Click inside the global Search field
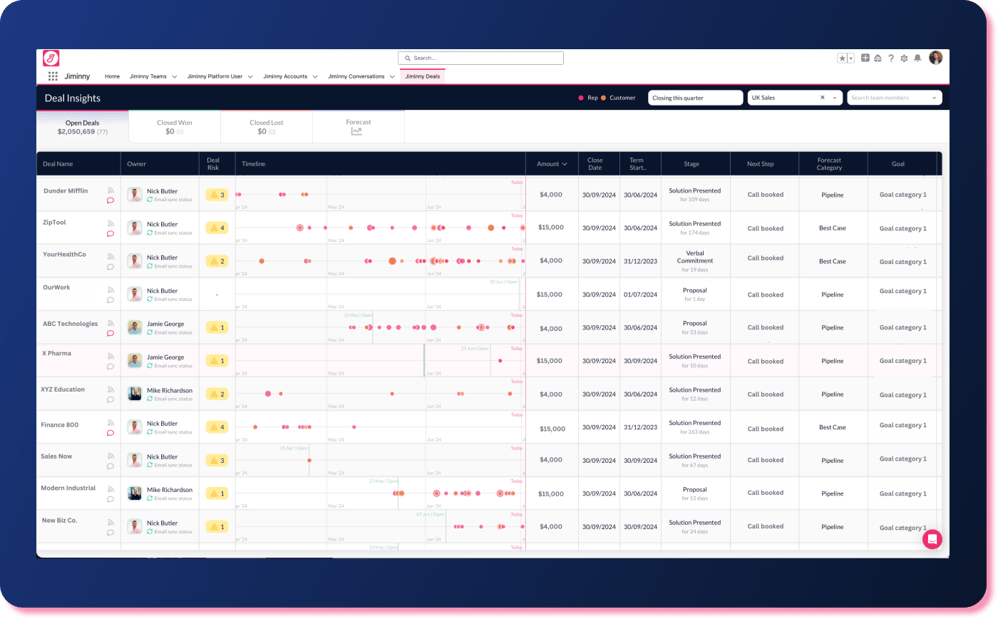This screenshot has width=998, height=619. pos(481,58)
